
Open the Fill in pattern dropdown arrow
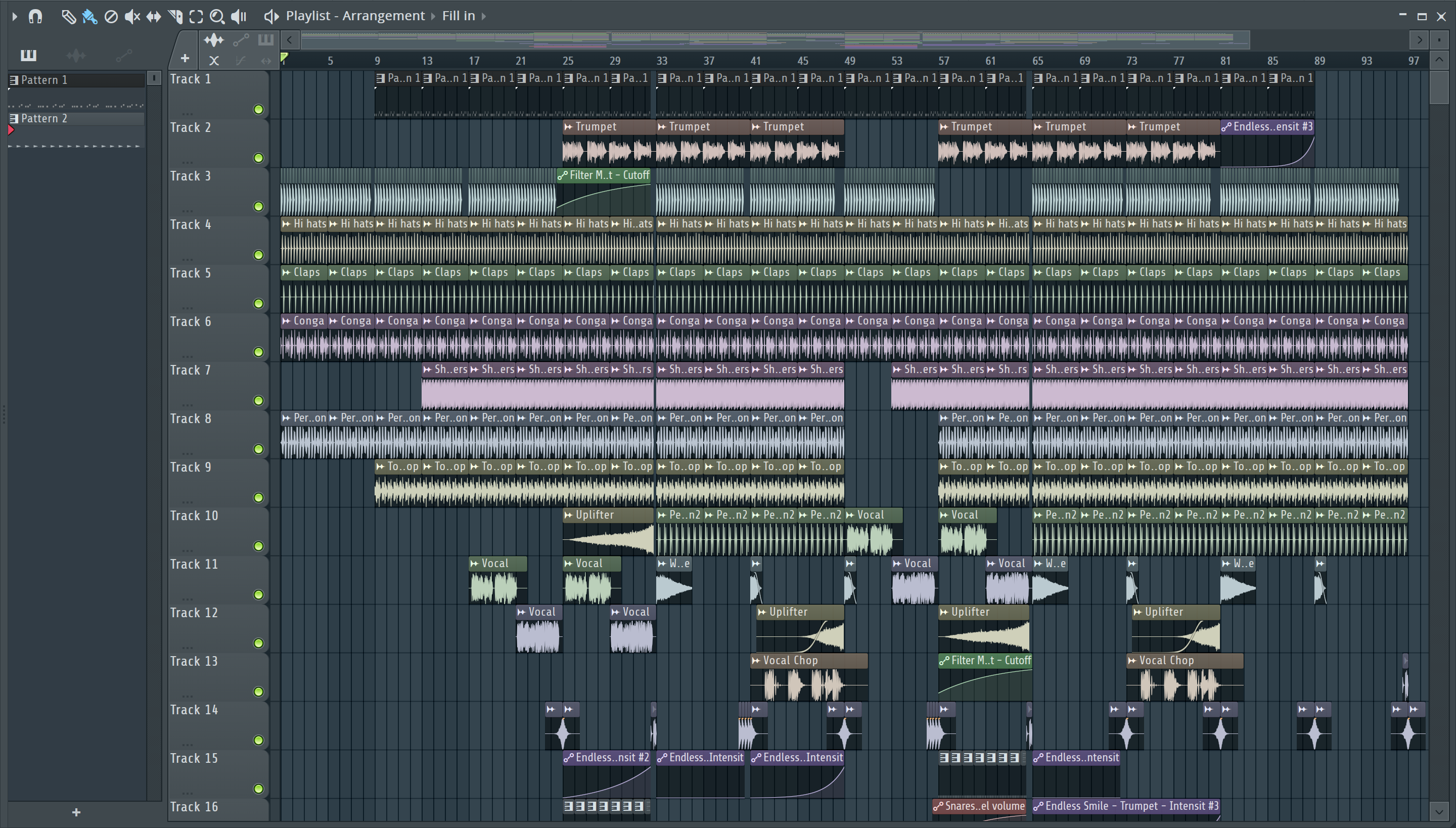(x=483, y=17)
